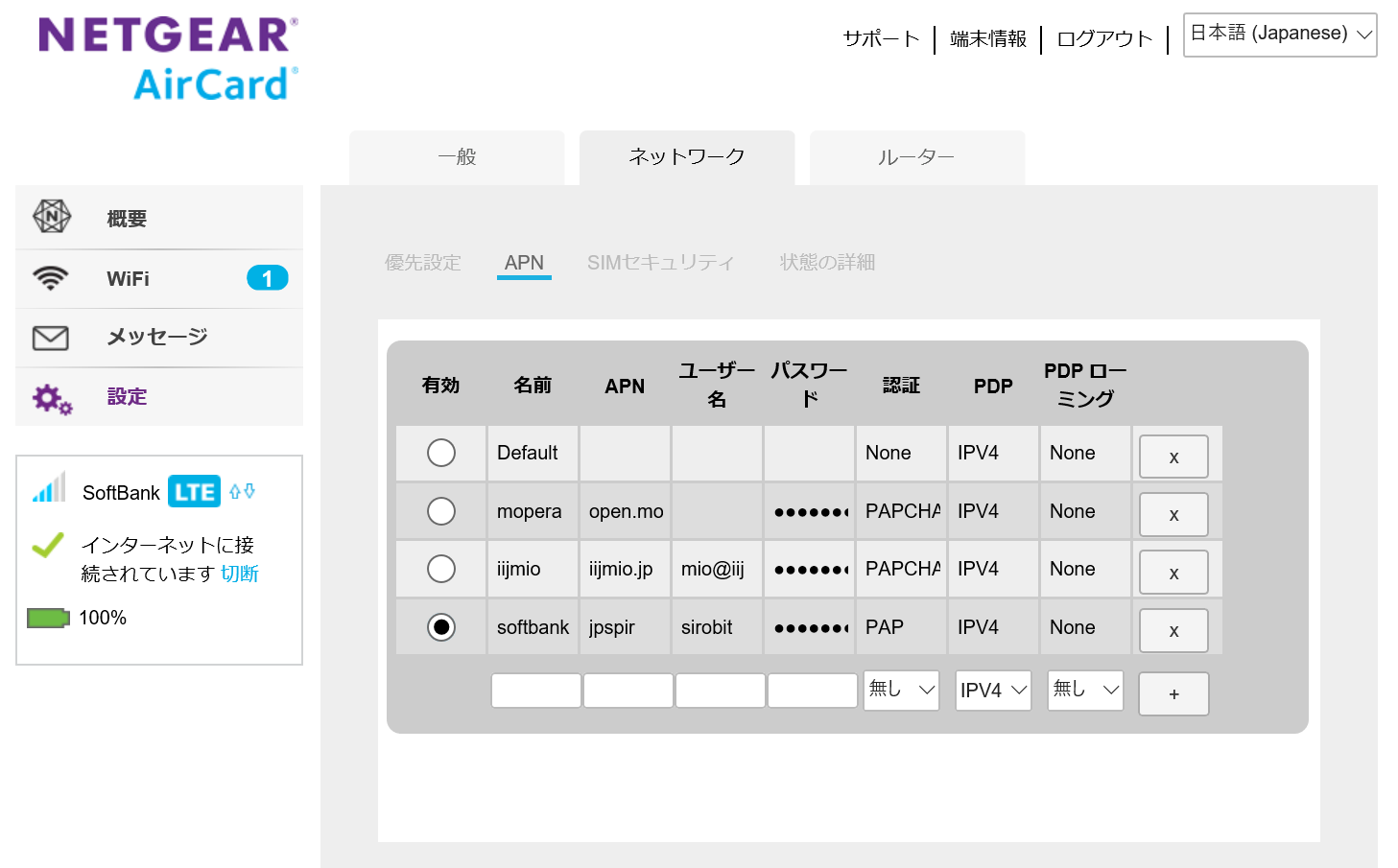This screenshot has width=1398, height=868.
Task: Open the PDP type IPV4 dropdown
Action: (x=993, y=690)
